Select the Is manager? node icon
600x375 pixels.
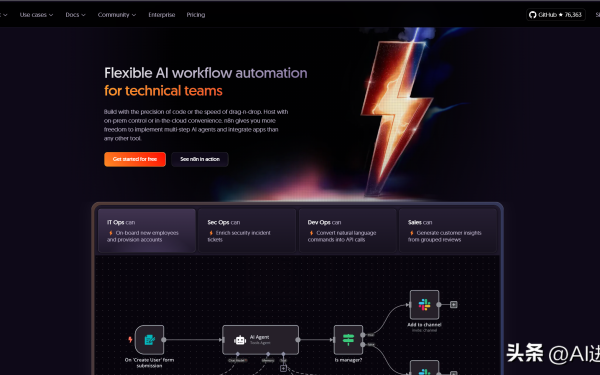pyautogui.click(x=348, y=340)
